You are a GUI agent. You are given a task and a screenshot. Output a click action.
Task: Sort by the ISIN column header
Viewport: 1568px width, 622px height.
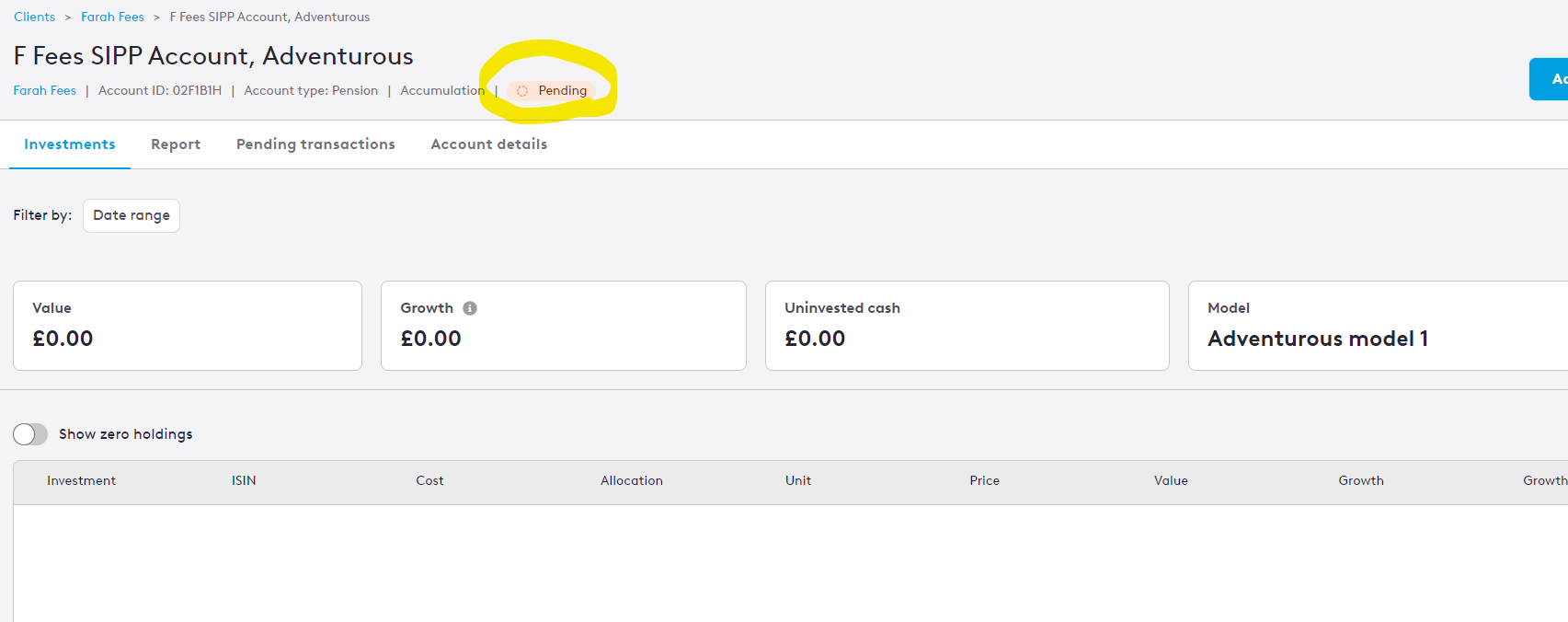[x=244, y=480]
